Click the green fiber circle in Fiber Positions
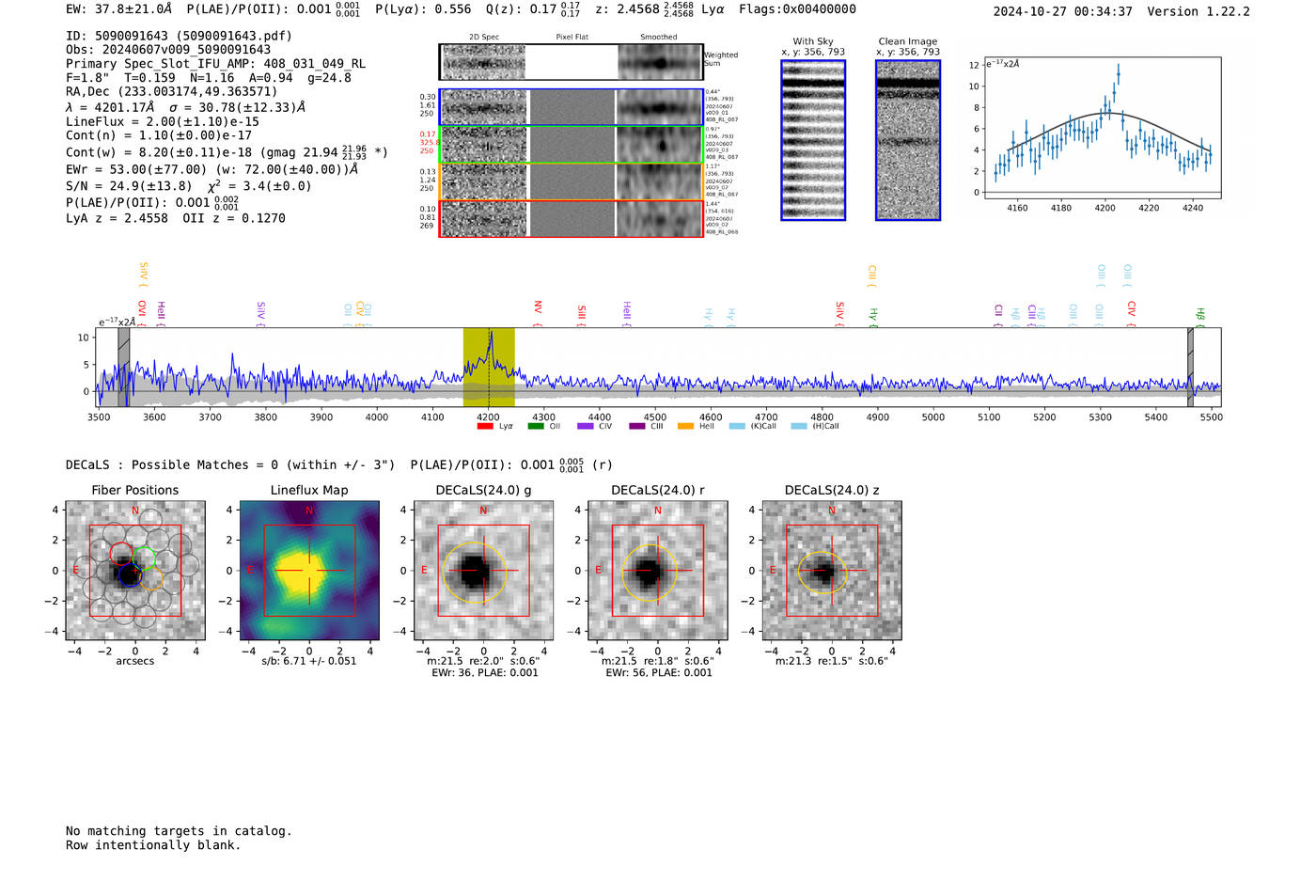 (143, 558)
